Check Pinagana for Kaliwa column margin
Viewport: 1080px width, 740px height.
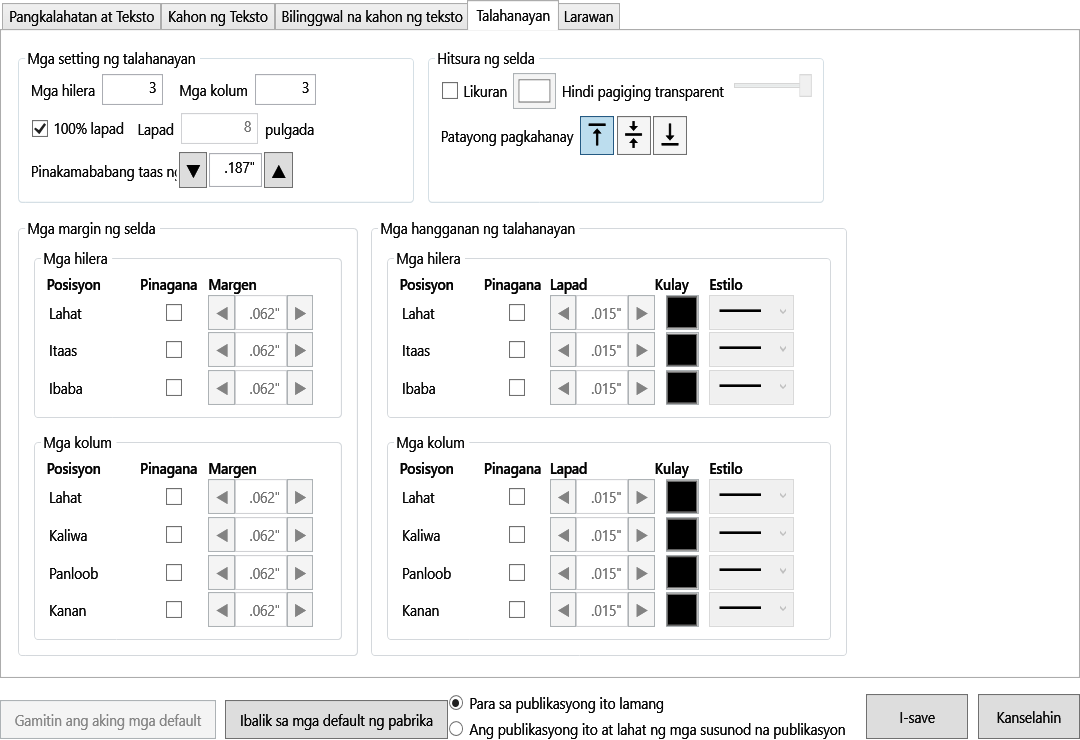click(x=174, y=535)
